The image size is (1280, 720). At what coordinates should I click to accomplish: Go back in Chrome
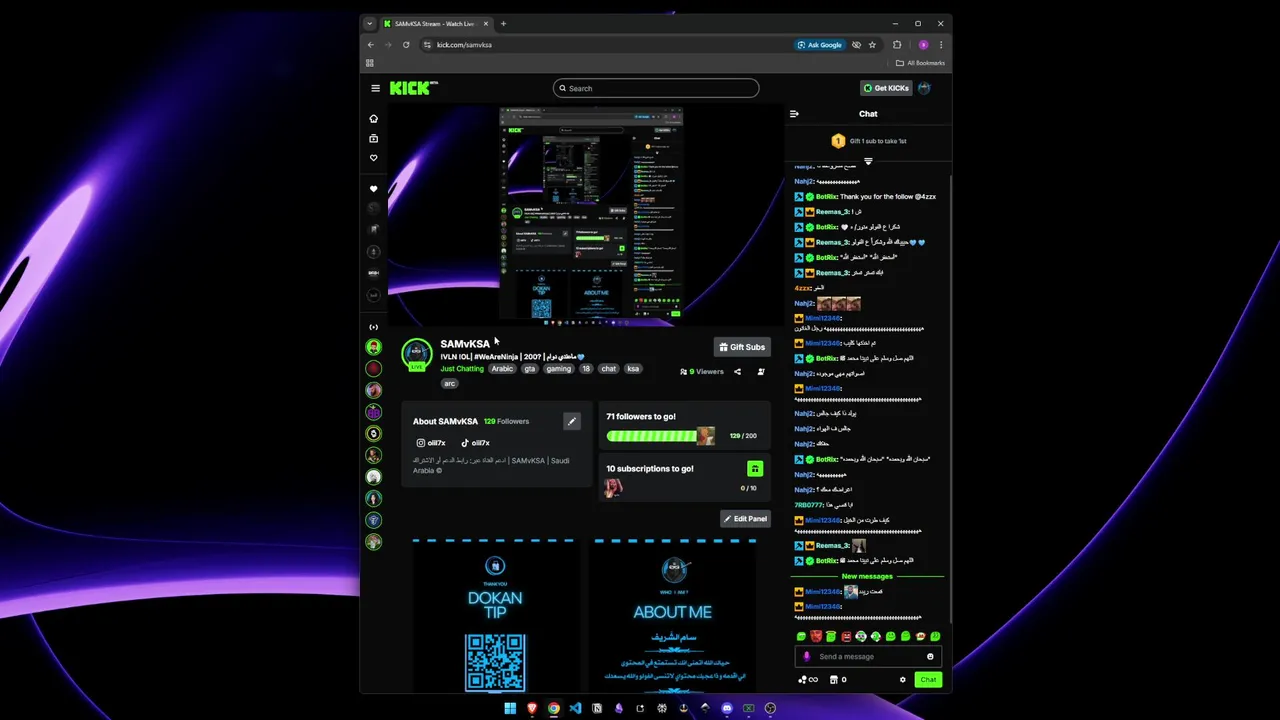pyautogui.click(x=371, y=45)
